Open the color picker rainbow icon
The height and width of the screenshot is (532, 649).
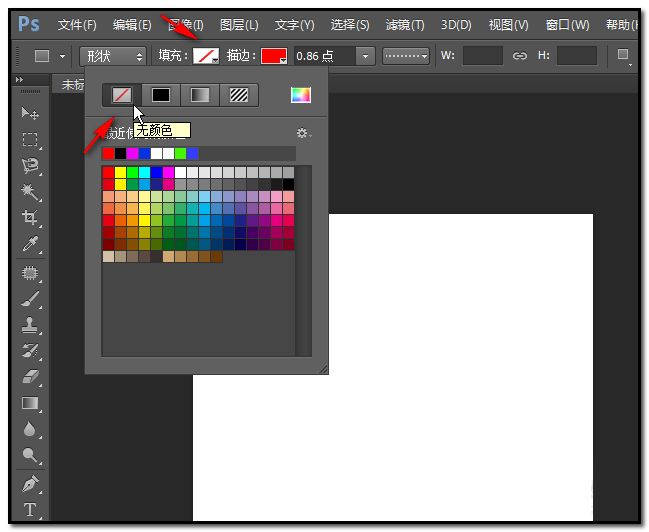tap(300, 96)
